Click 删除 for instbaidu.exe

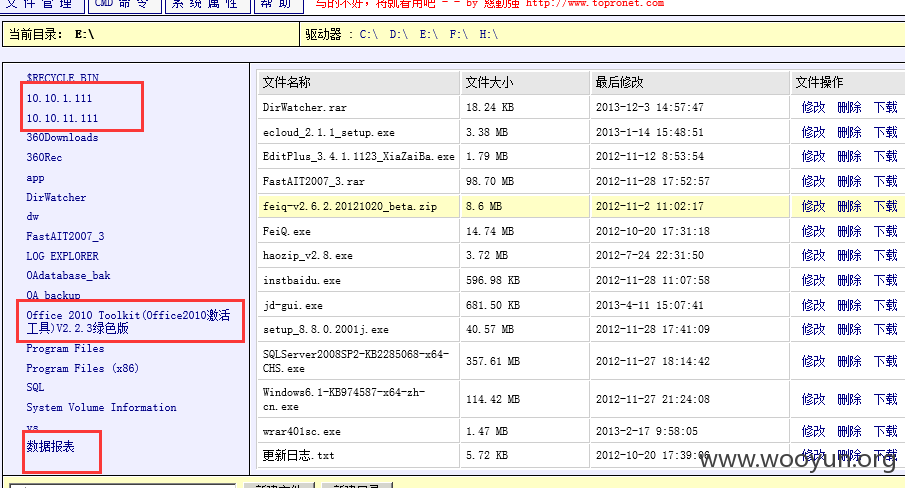(850, 280)
